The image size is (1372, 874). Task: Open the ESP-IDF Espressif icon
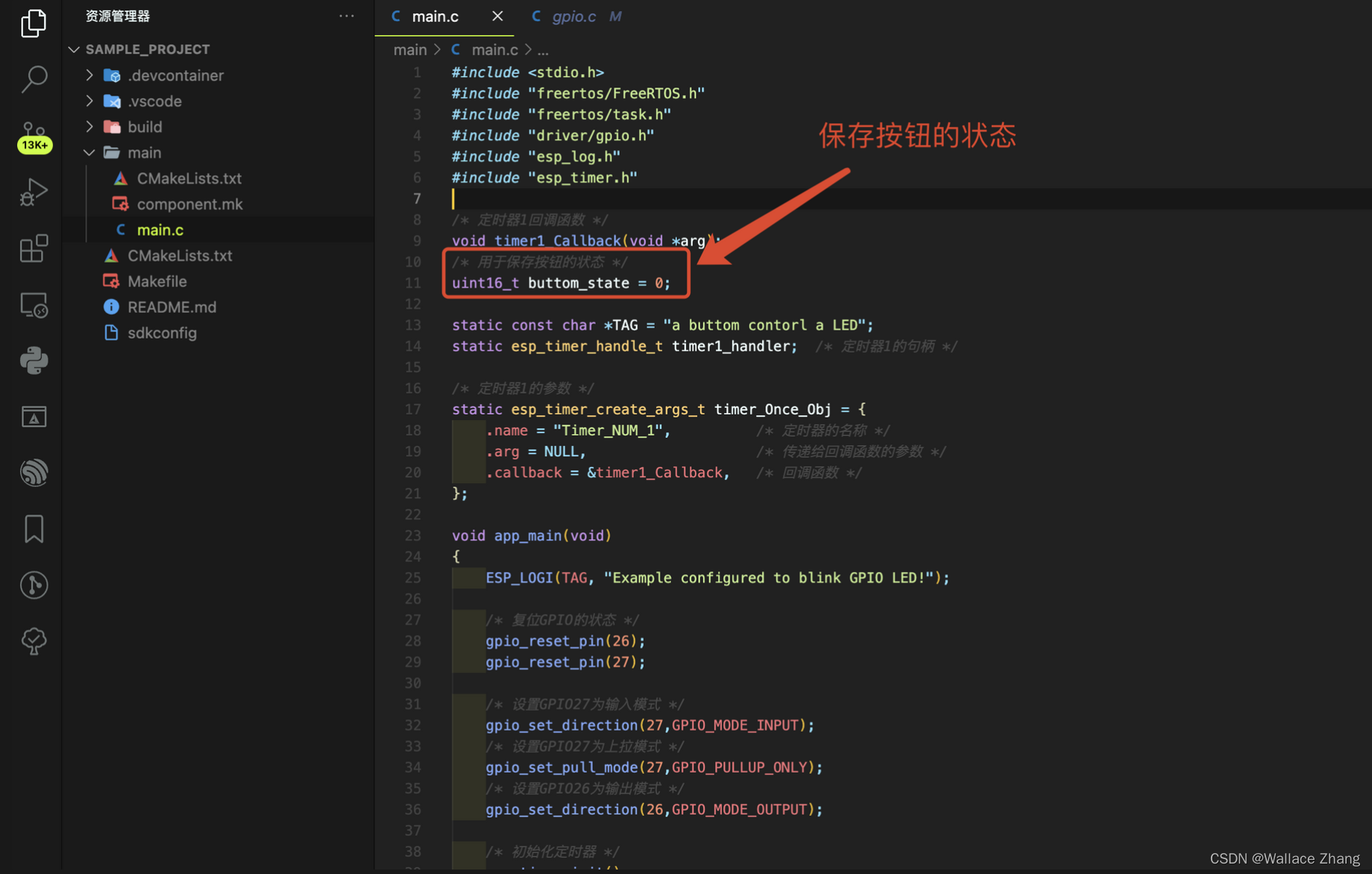click(x=34, y=473)
